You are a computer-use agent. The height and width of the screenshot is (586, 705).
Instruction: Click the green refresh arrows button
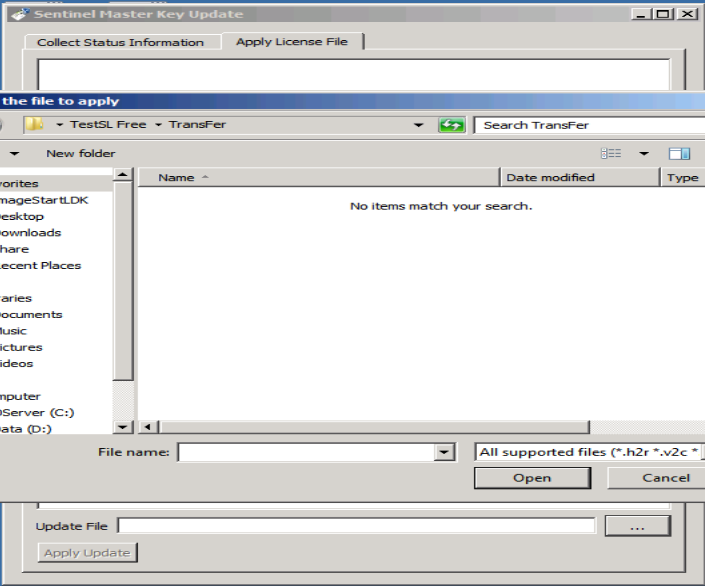[x=451, y=125]
